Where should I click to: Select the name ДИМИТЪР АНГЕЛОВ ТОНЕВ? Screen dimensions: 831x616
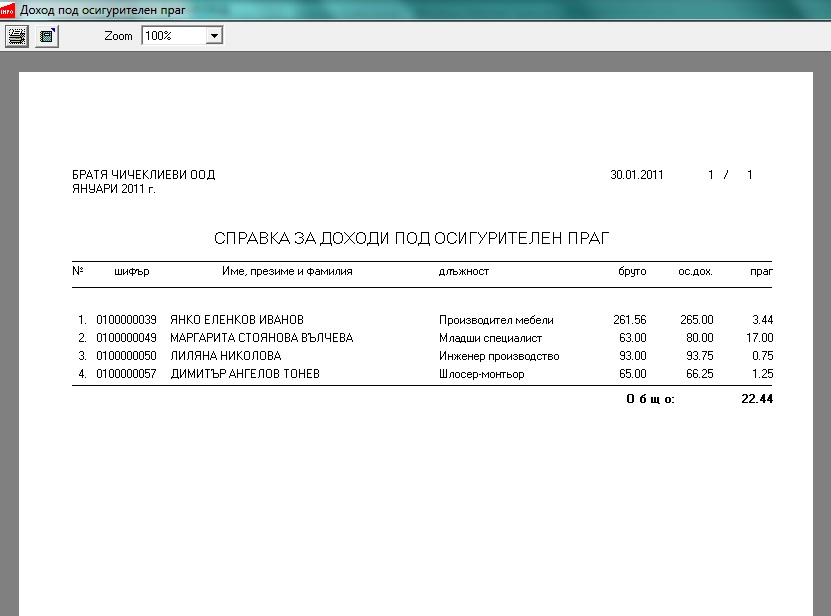(x=245, y=374)
